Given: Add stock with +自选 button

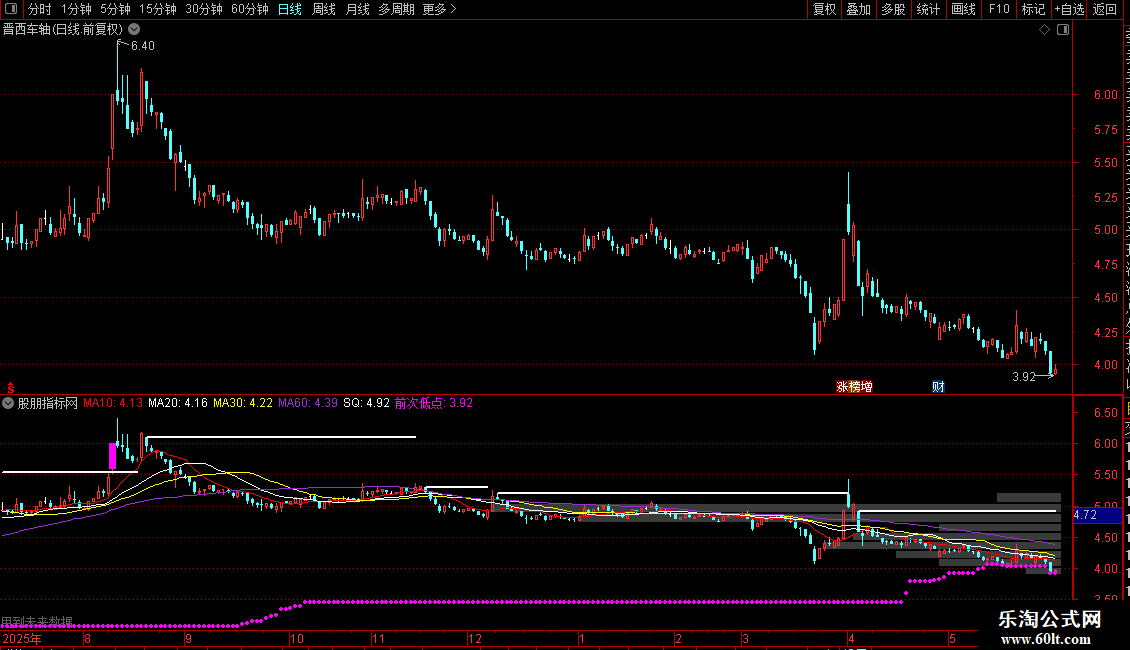Looking at the screenshot, I should coord(1069,9).
